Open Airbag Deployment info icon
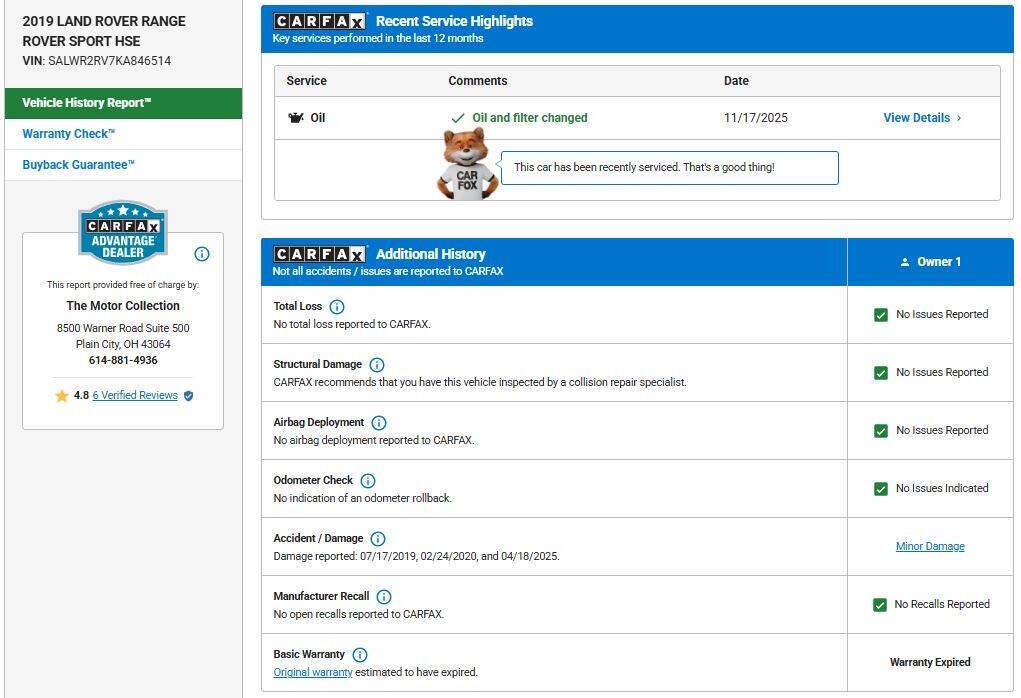 point(379,423)
